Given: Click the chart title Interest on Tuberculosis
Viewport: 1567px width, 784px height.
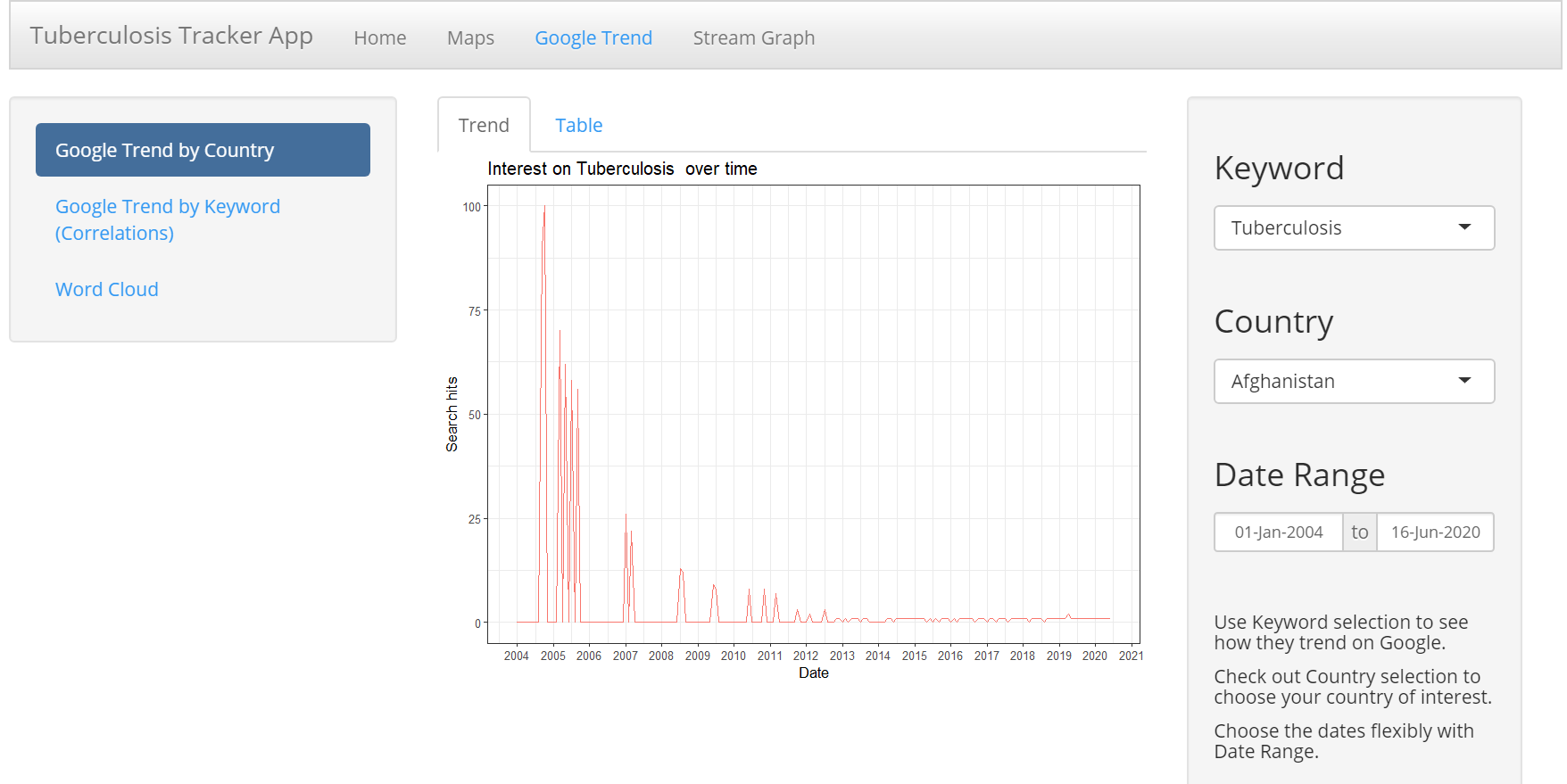Looking at the screenshot, I should tap(622, 169).
